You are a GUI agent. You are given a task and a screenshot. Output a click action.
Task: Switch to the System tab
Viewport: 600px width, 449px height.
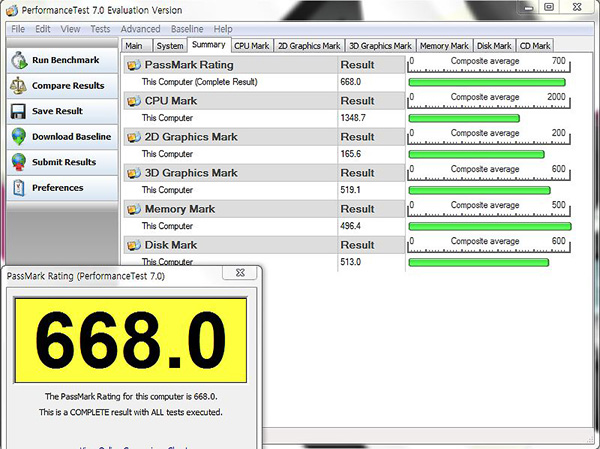click(x=170, y=46)
